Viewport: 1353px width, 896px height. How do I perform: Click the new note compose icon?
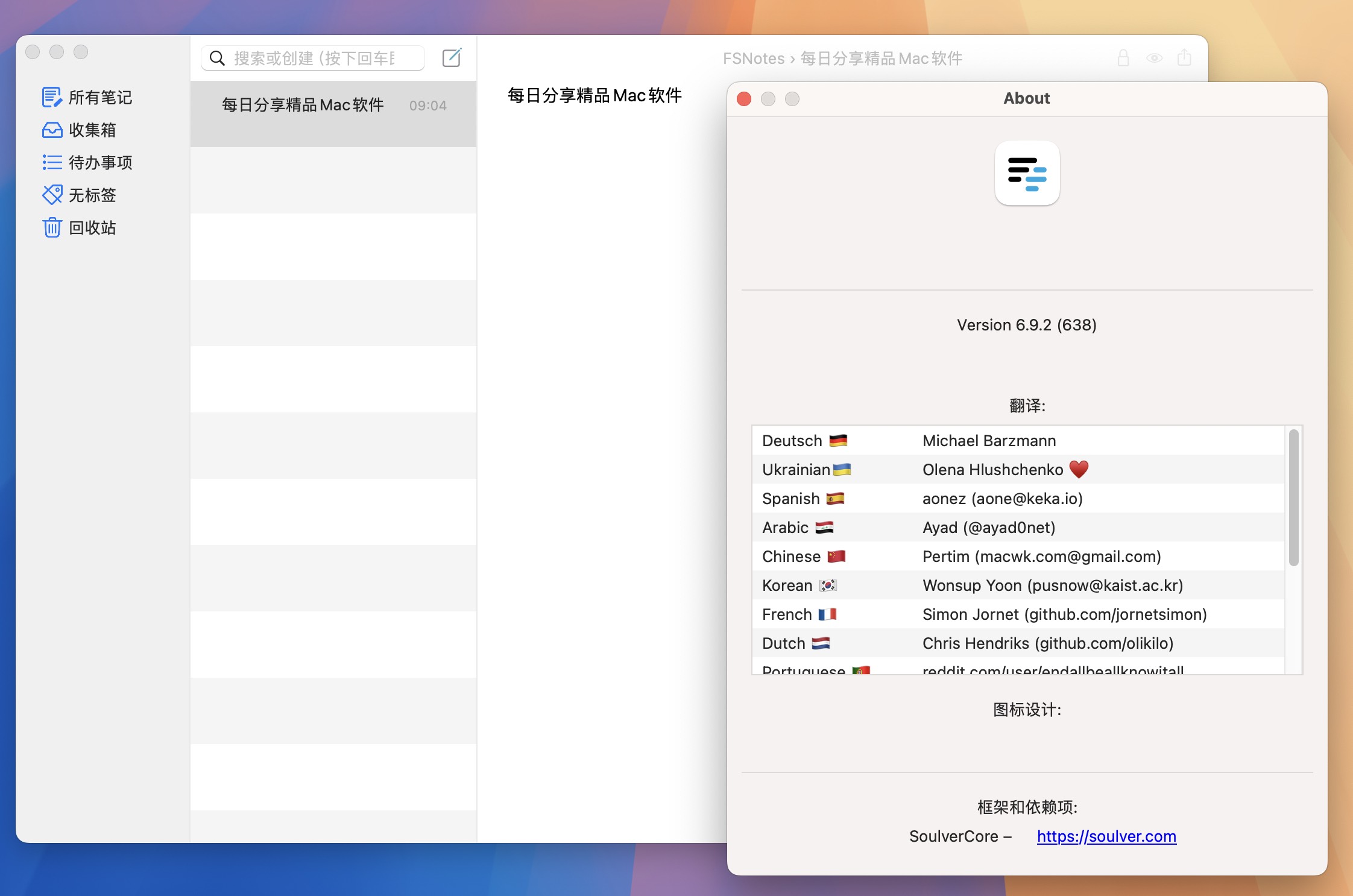[452, 57]
